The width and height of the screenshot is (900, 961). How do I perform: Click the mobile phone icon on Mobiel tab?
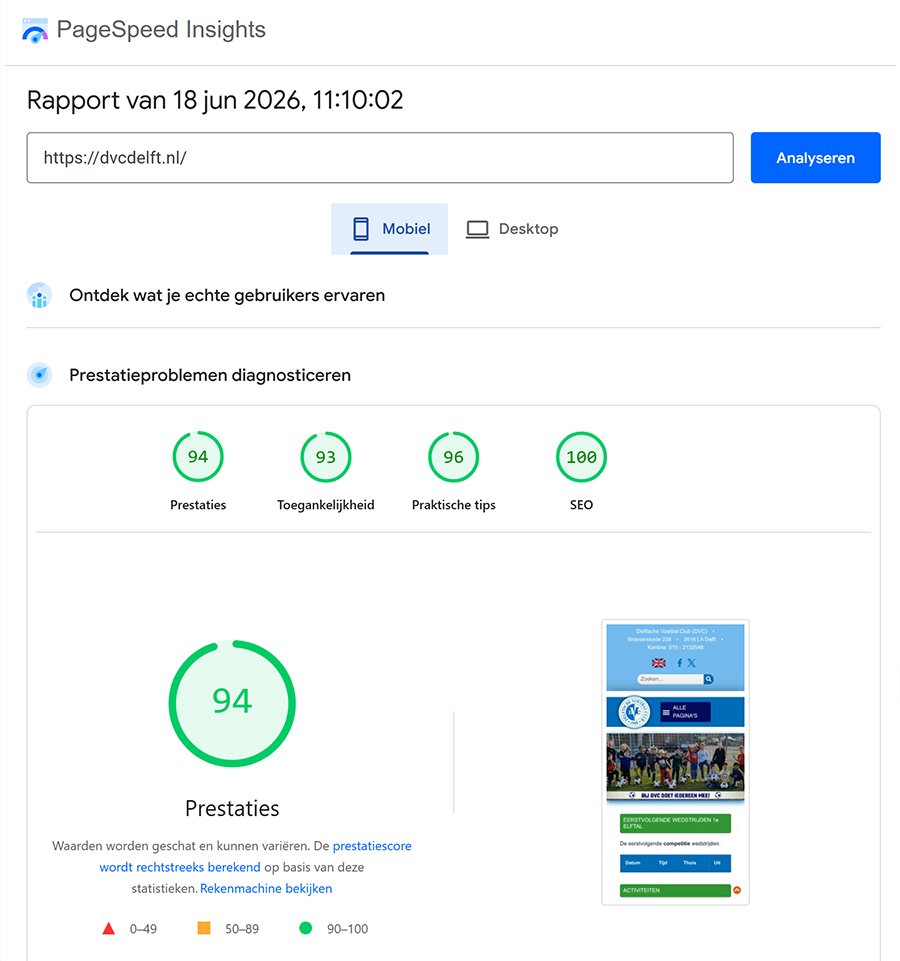pos(360,229)
